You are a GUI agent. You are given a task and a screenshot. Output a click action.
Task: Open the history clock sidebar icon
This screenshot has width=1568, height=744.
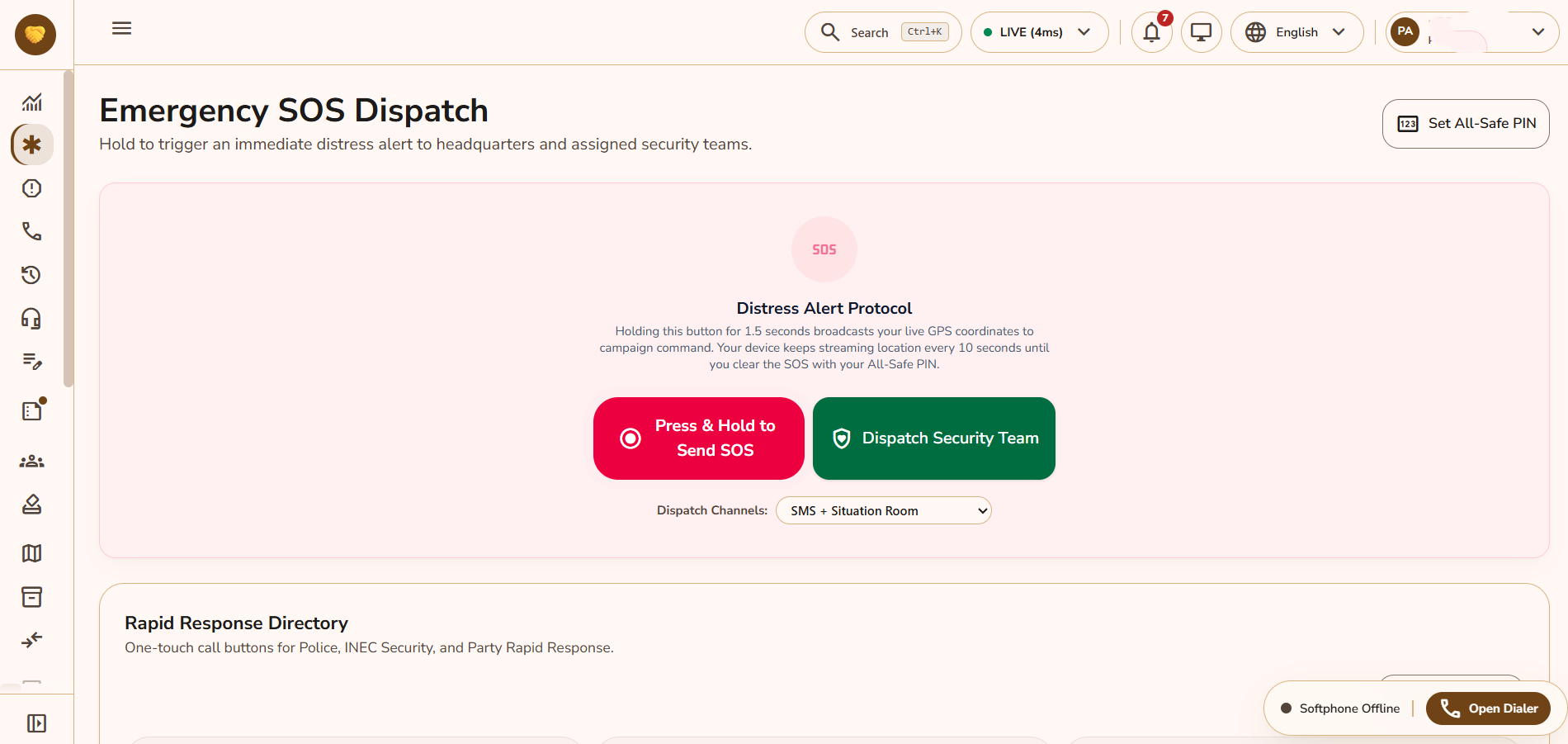(x=32, y=275)
